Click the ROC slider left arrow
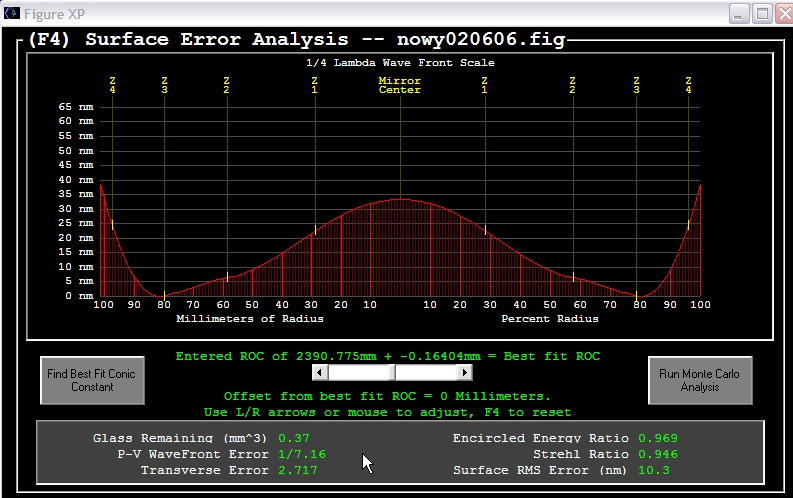 tap(320, 373)
